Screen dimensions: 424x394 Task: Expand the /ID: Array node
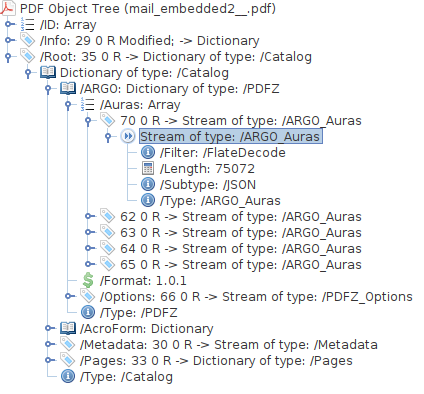(9, 24)
